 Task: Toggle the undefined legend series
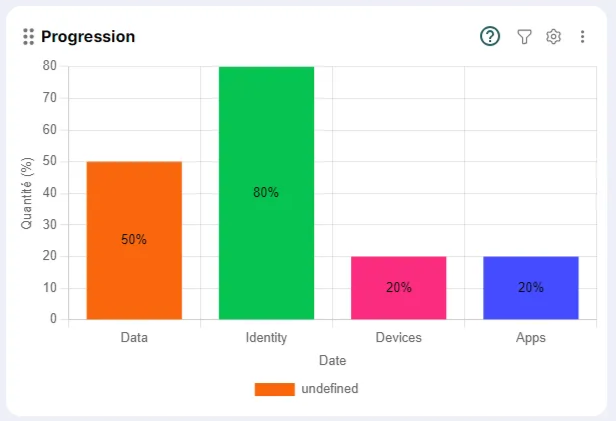tap(329, 388)
